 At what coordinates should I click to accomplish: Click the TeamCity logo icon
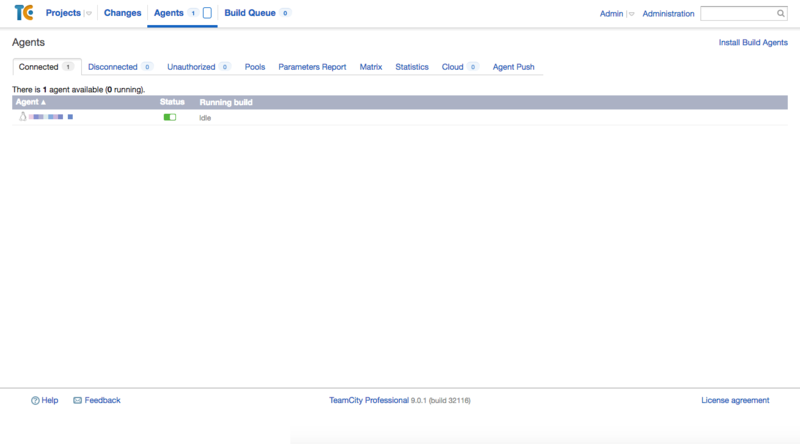click(x=24, y=13)
